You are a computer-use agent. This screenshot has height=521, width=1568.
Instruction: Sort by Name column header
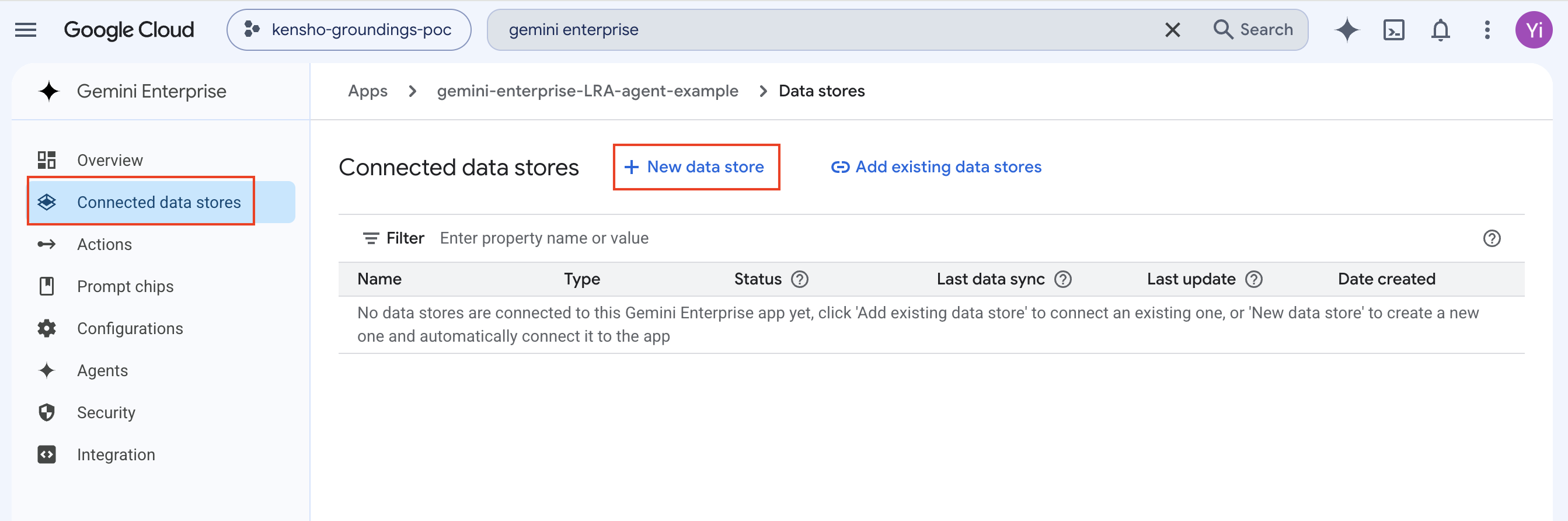[x=379, y=279]
